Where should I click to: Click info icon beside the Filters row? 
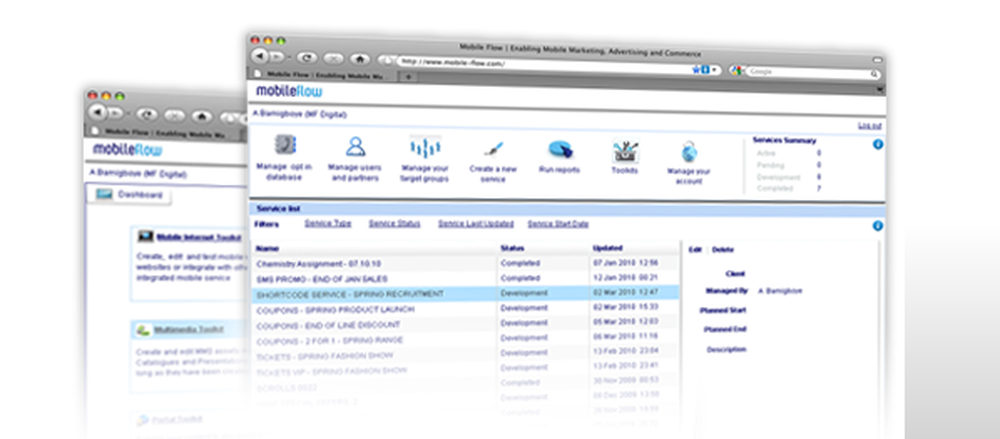pyautogui.click(x=878, y=226)
